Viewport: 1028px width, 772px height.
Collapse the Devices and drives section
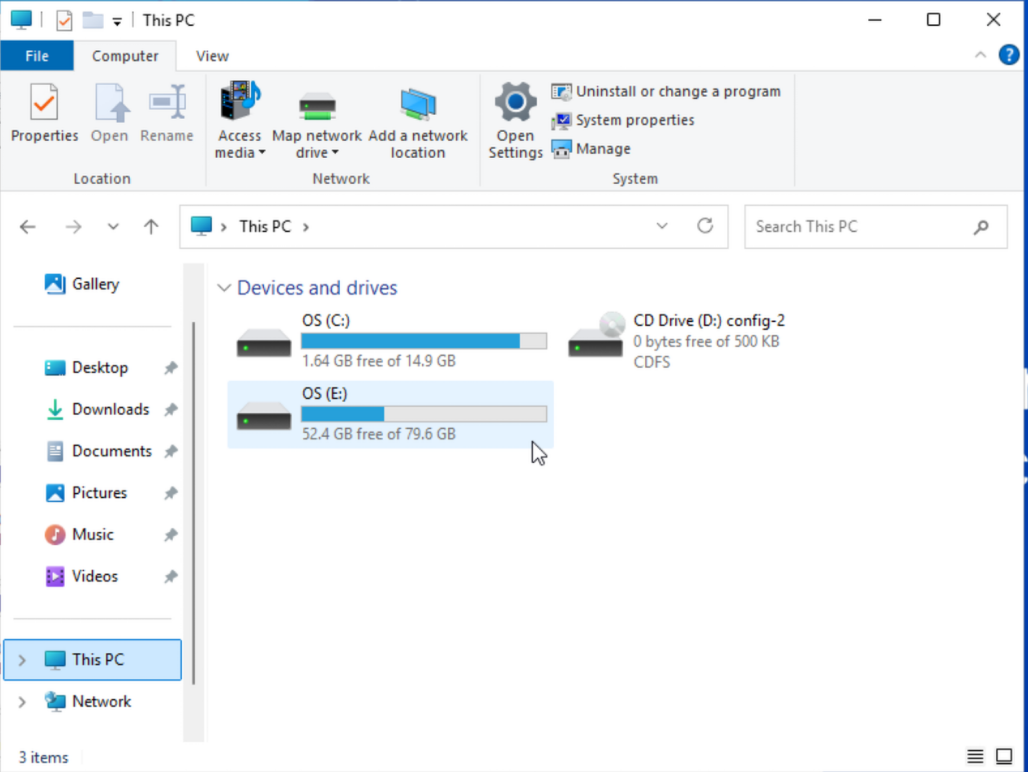(x=224, y=288)
